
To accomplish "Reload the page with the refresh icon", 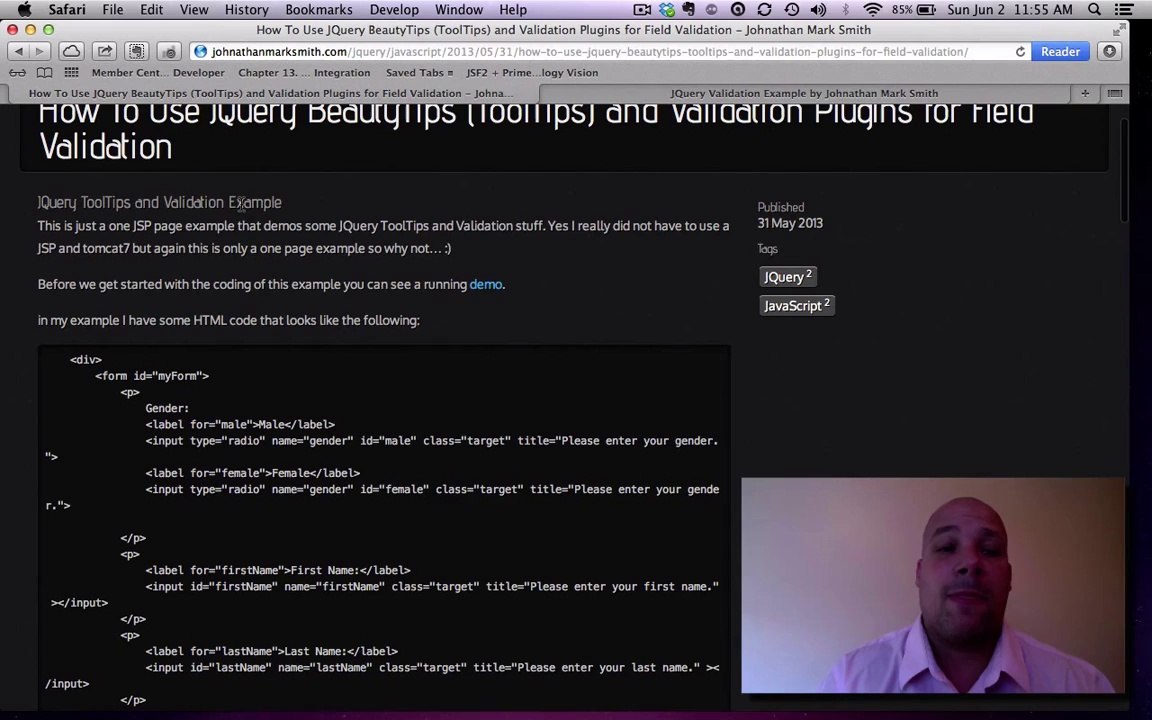I will [x=1020, y=51].
